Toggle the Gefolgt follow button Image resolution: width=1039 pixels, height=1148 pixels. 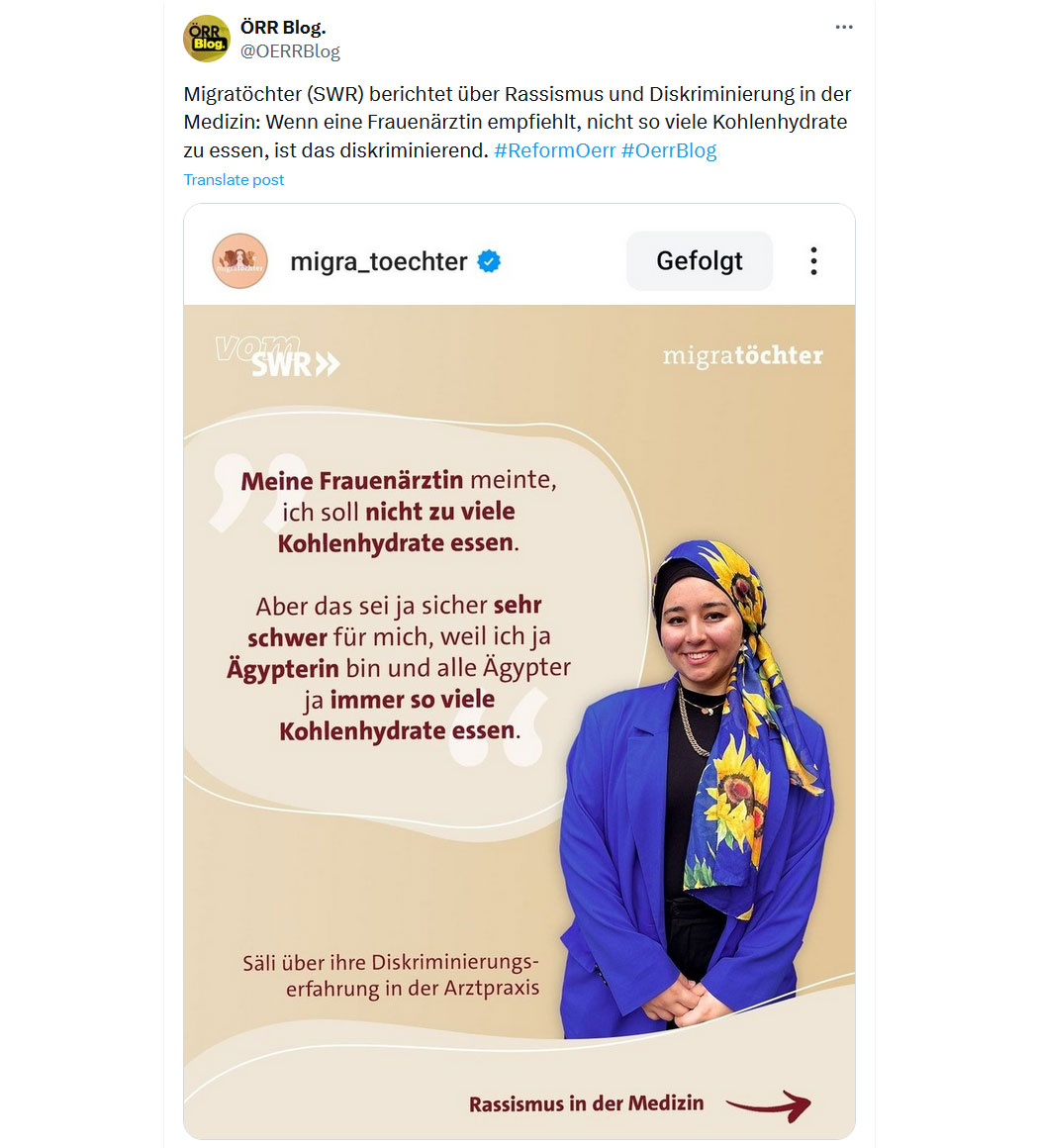[x=700, y=260]
